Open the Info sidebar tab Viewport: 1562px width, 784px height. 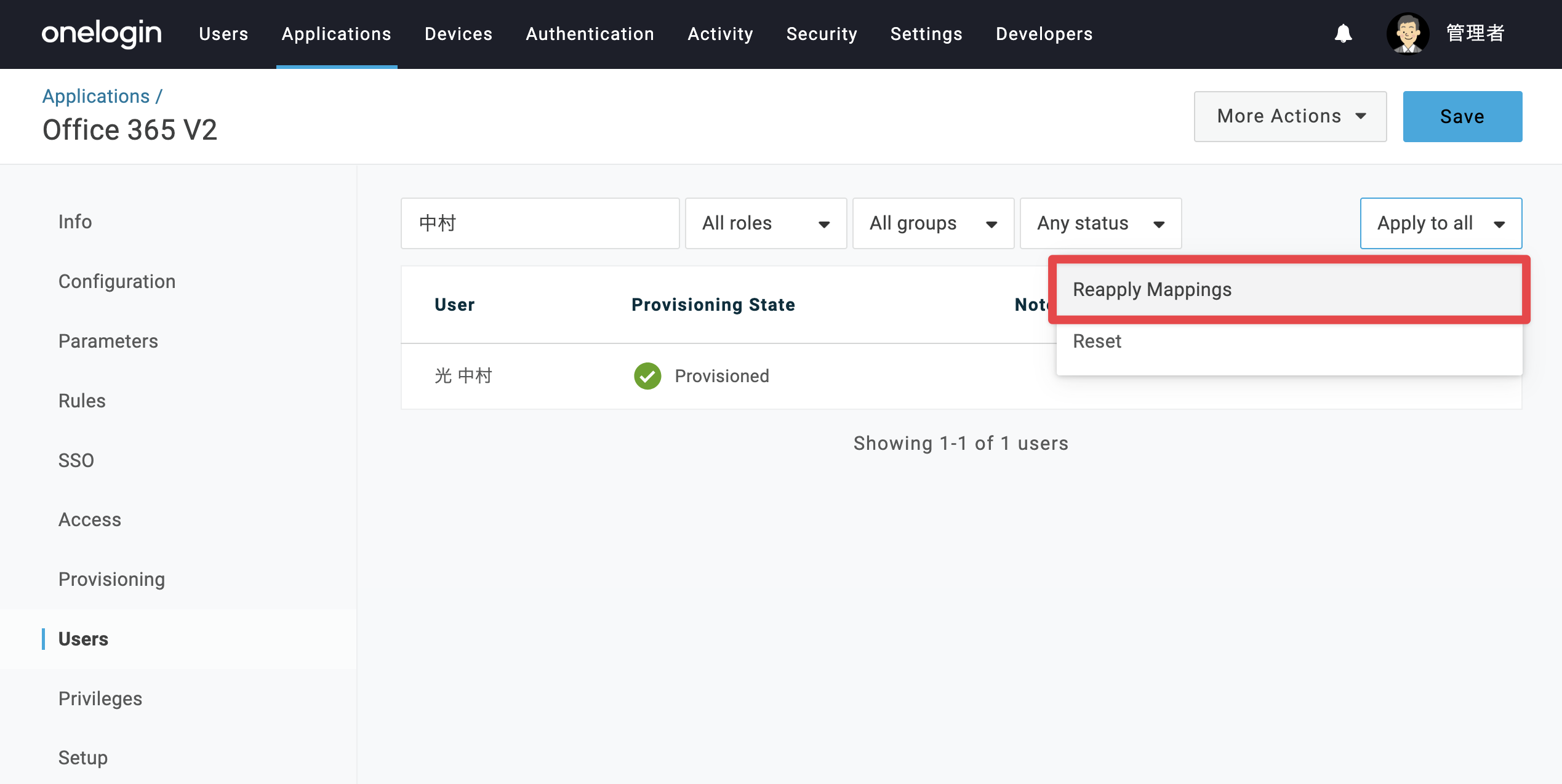click(75, 222)
